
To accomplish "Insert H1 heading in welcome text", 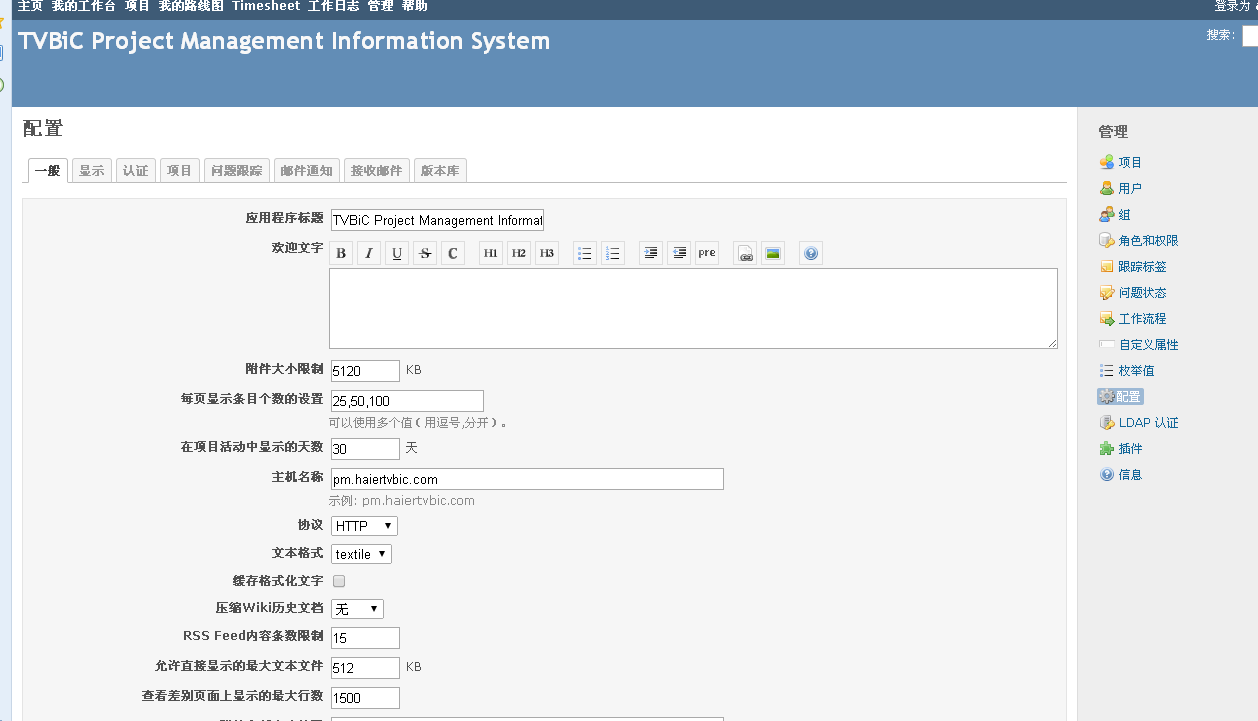I will point(491,253).
